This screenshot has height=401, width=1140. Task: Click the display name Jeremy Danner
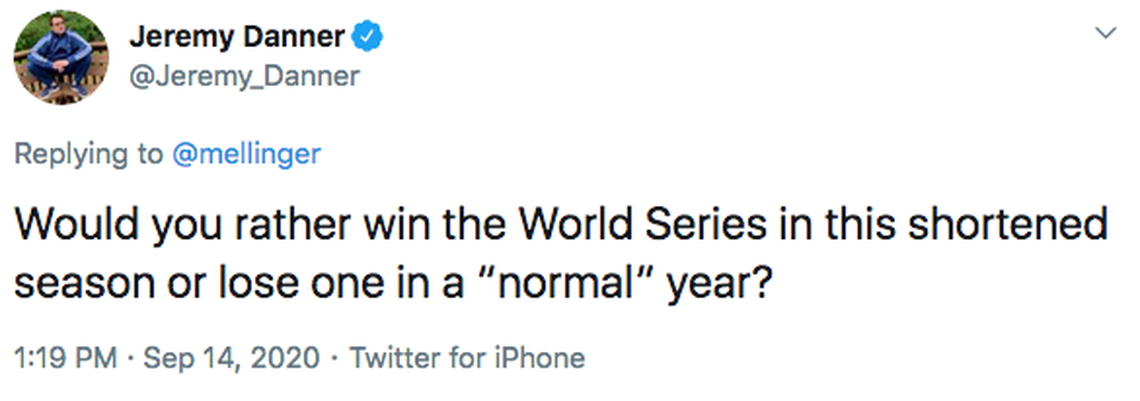[x=236, y=38]
